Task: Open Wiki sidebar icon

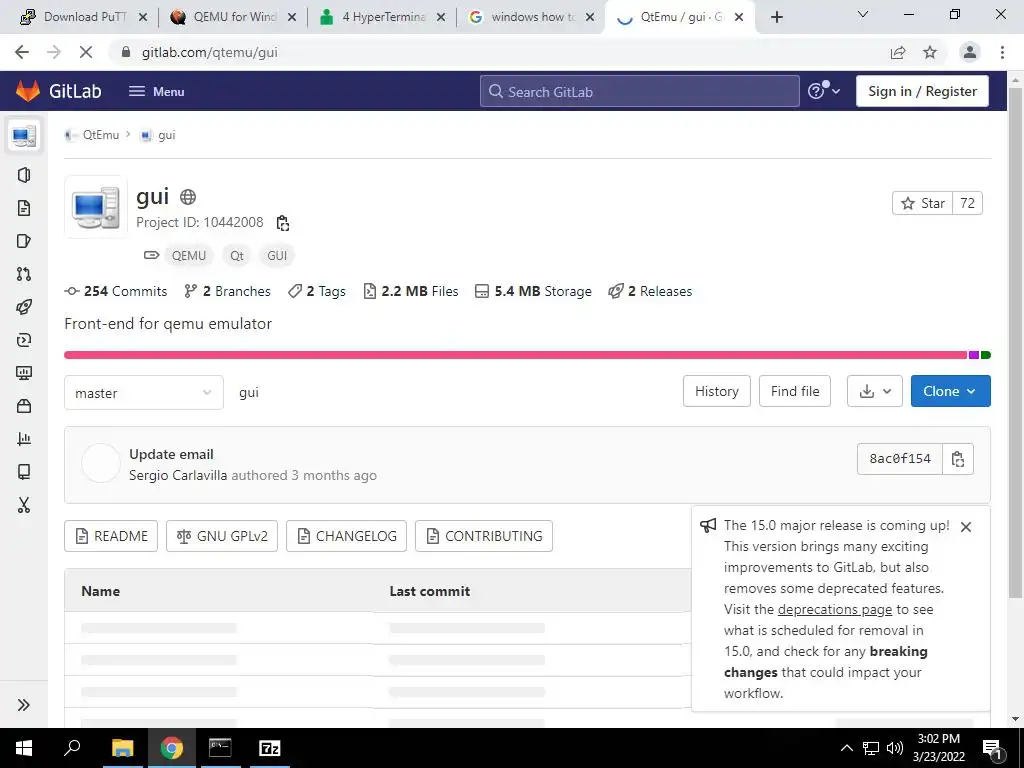Action: tap(24, 472)
